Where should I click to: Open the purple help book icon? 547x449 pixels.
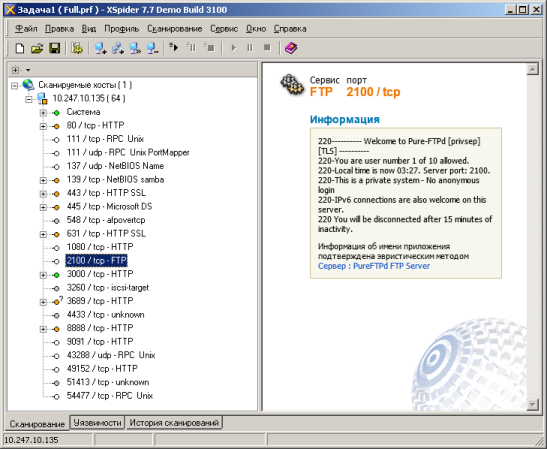pyautogui.click(x=291, y=48)
